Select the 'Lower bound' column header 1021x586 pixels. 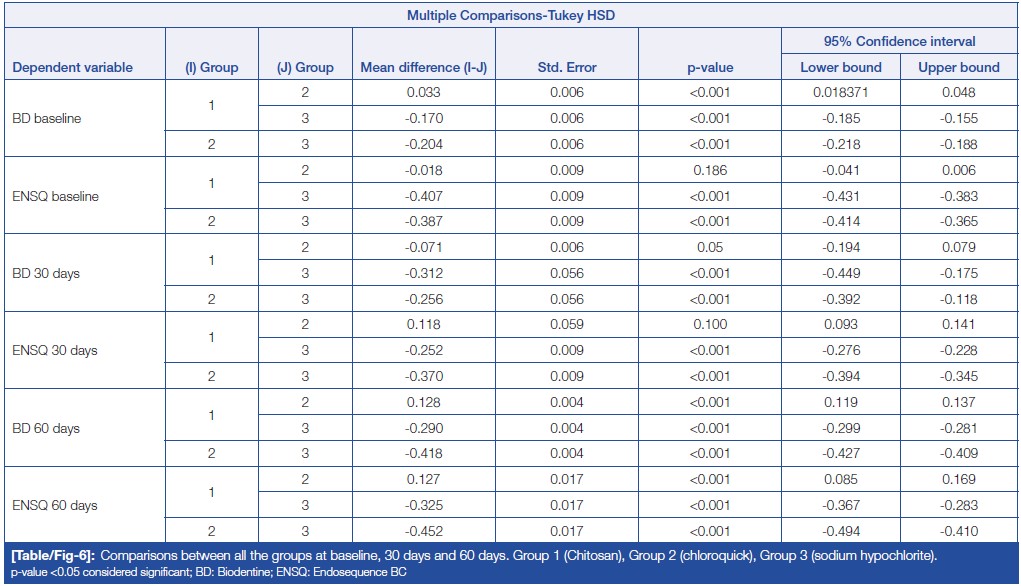[840, 68]
